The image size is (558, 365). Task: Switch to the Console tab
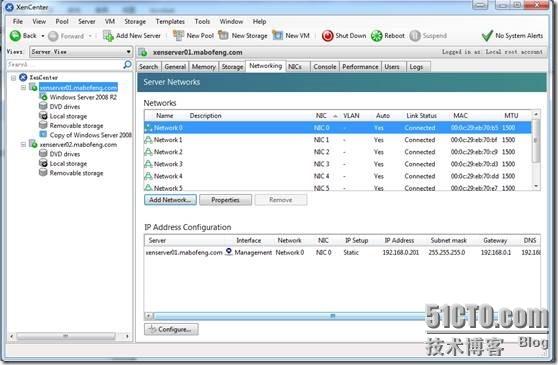(x=325, y=67)
